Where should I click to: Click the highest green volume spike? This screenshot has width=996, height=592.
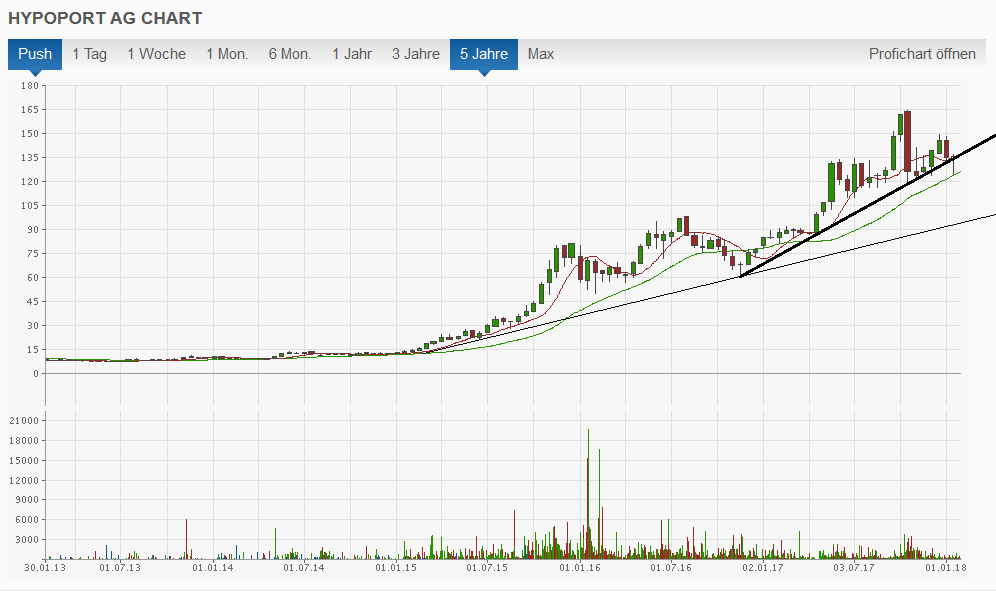click(589, 494)
